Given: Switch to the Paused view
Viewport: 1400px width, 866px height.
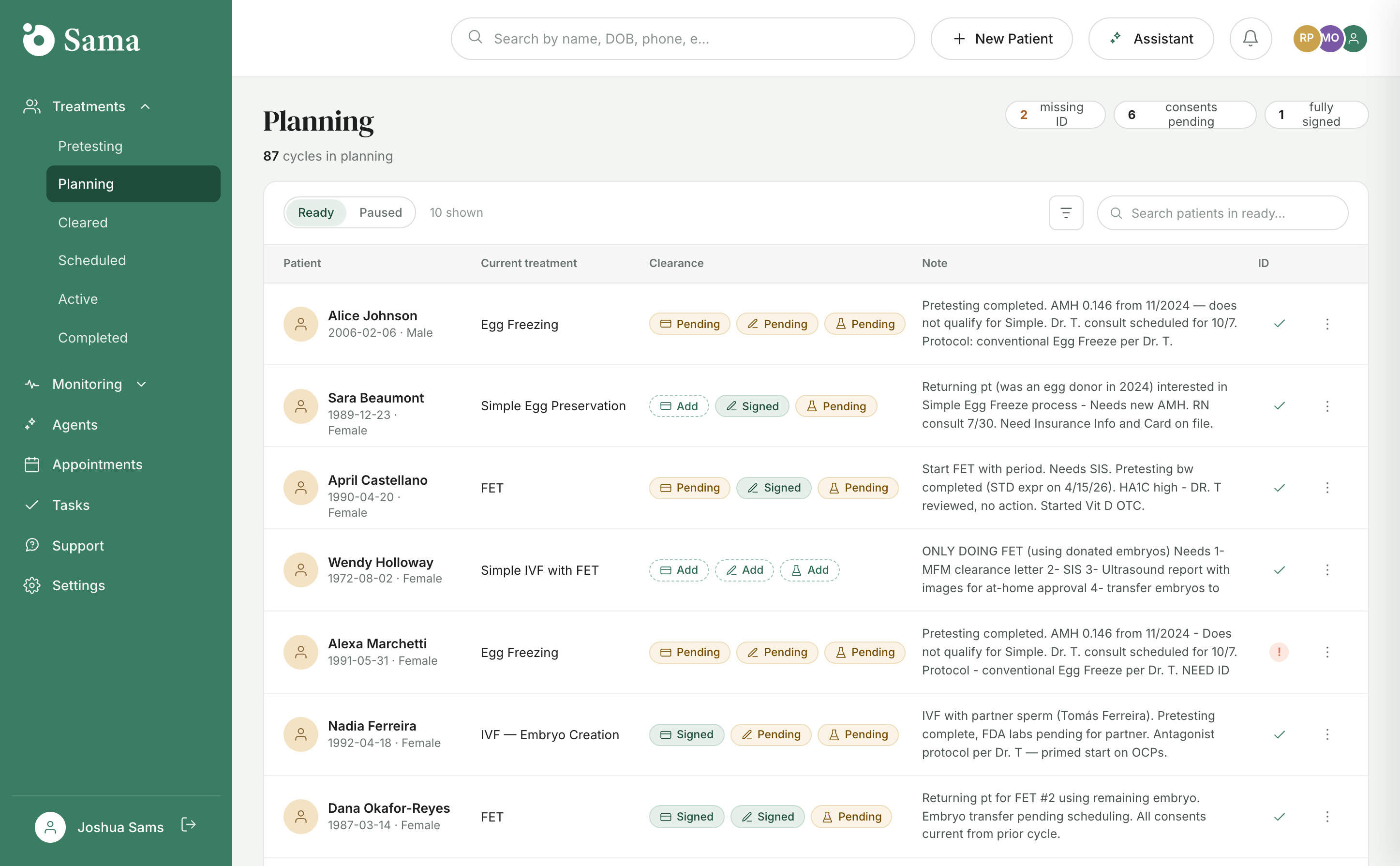Looking at the screenshot, I should pyautogui.click(x=380, y=212).
